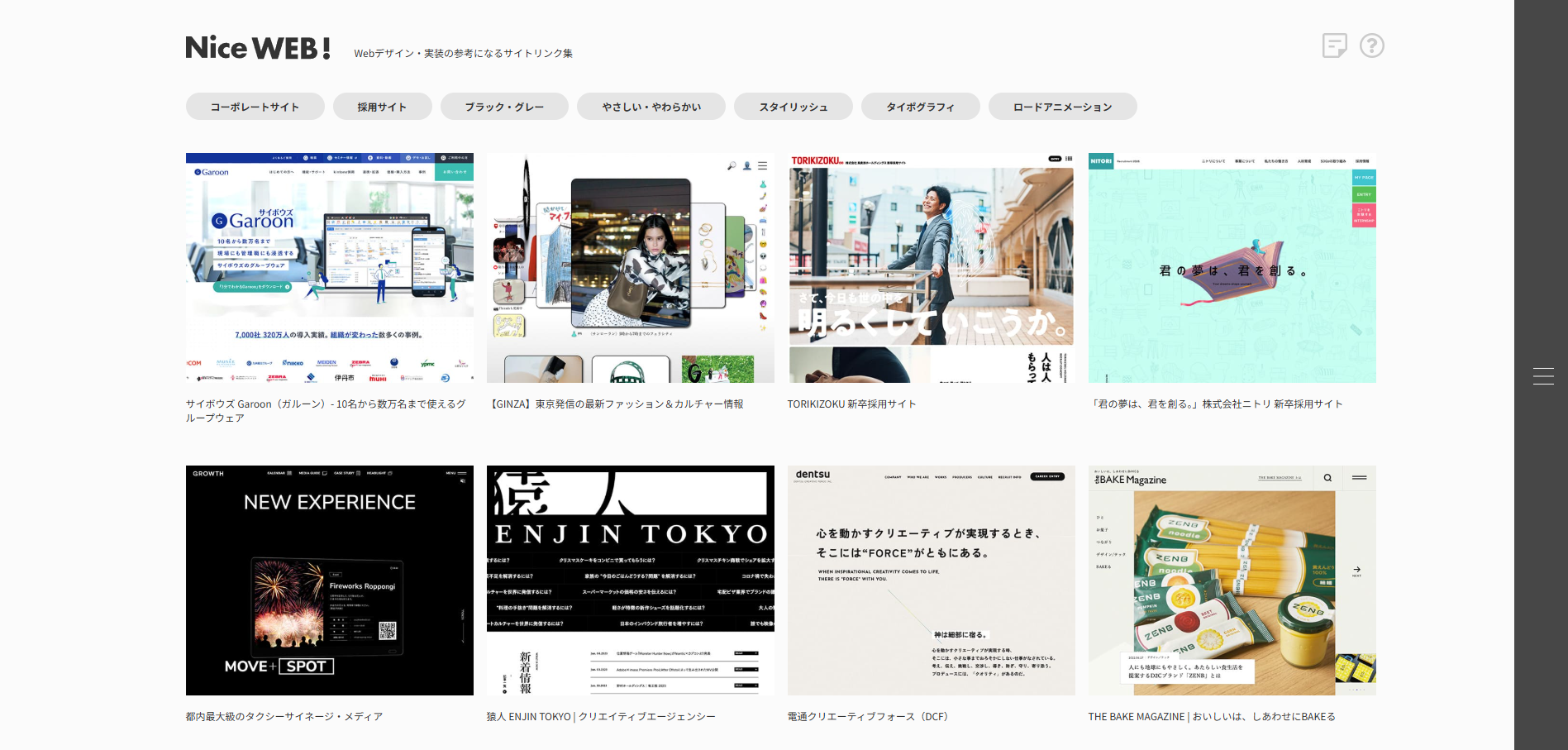Choose the スタイリッシュ category pill
This screenshot has width=1568, height=750.
coord(793,107)
